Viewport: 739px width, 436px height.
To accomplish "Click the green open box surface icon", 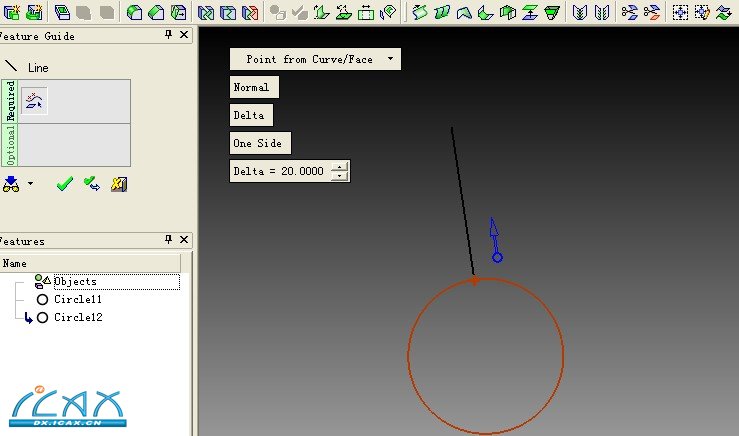I will (x=508, y=12).
